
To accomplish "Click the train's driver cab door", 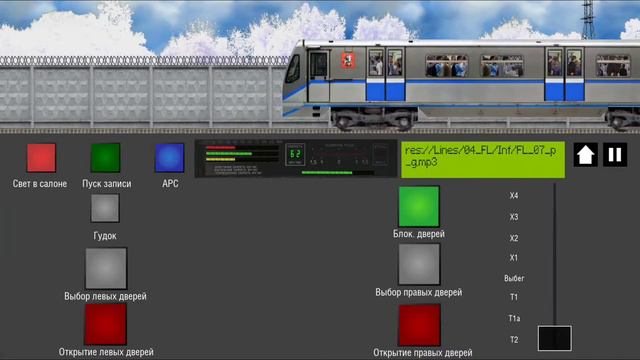I will tap(318, 75).
